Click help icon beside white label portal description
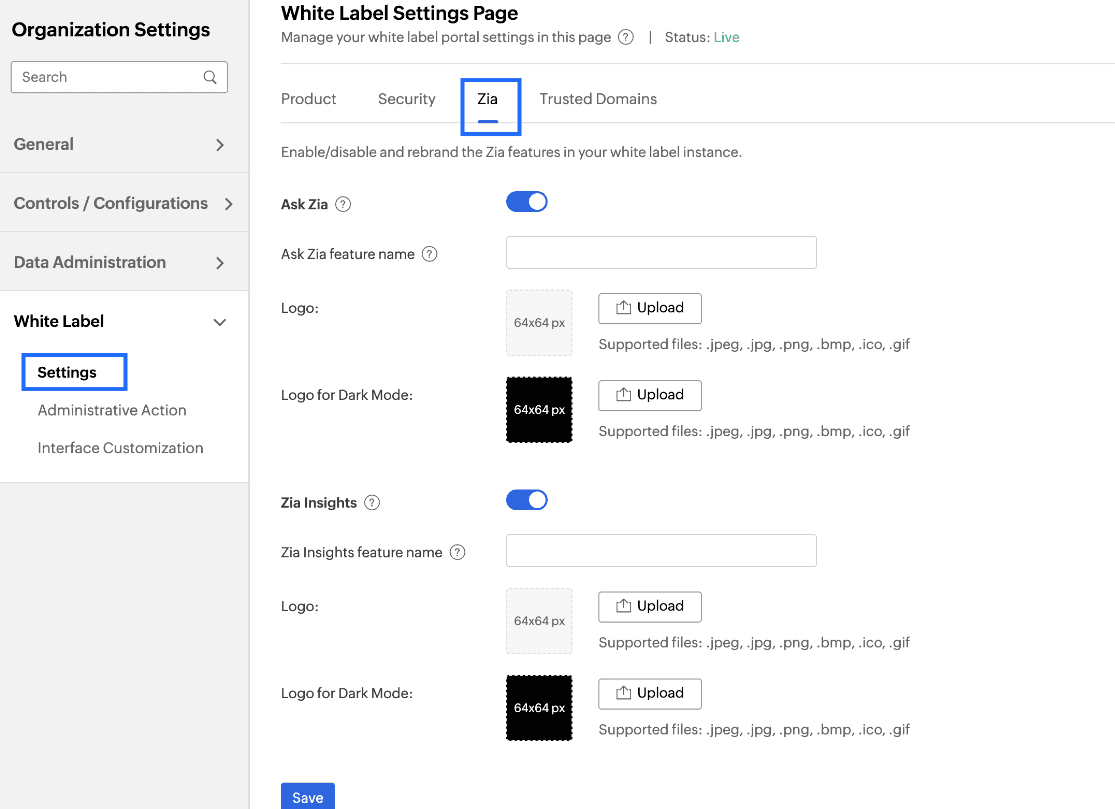The width and height of the screenshot is (1115, 809). click(x=626, y=37)
